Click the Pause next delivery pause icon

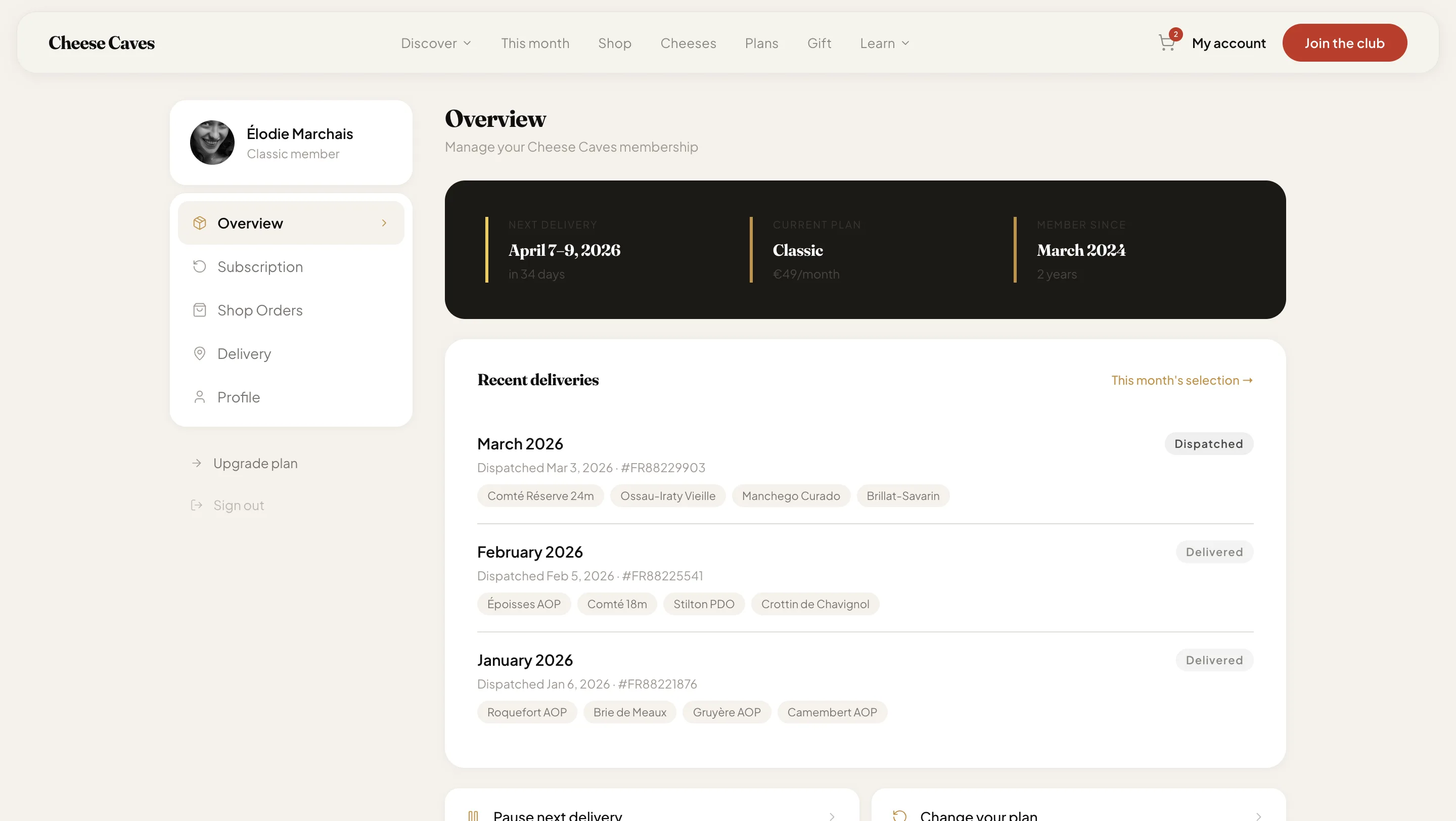pos(474,815)
